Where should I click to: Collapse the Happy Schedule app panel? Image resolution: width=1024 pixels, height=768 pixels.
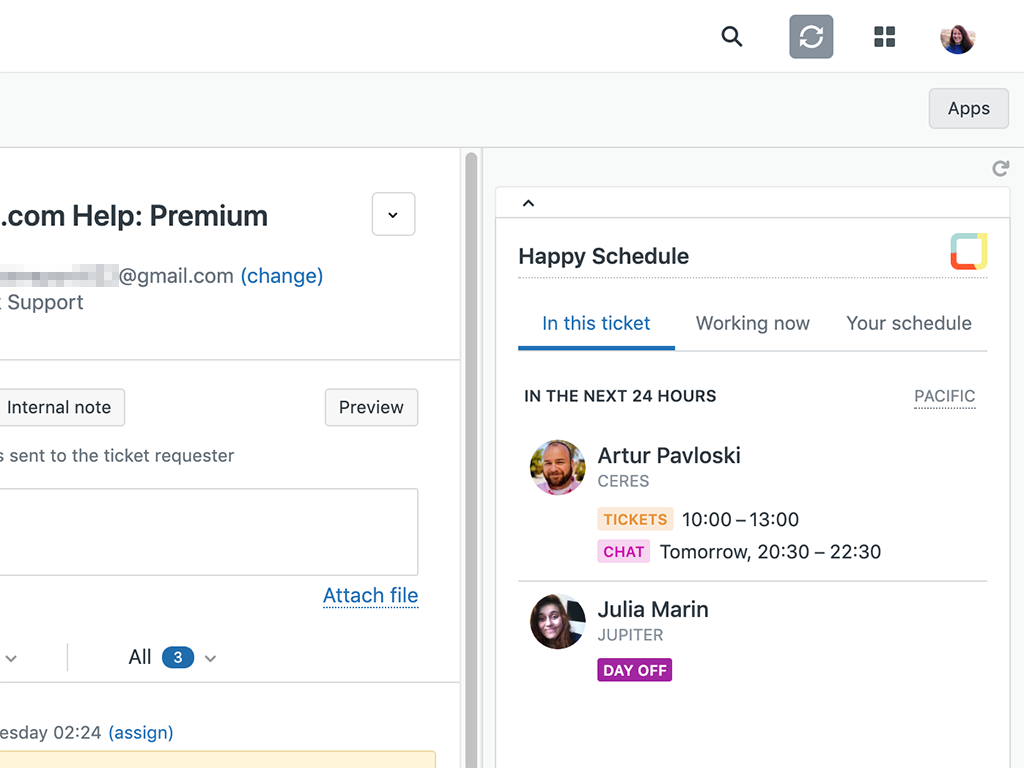pyautogui.click(x=529, y=203)
